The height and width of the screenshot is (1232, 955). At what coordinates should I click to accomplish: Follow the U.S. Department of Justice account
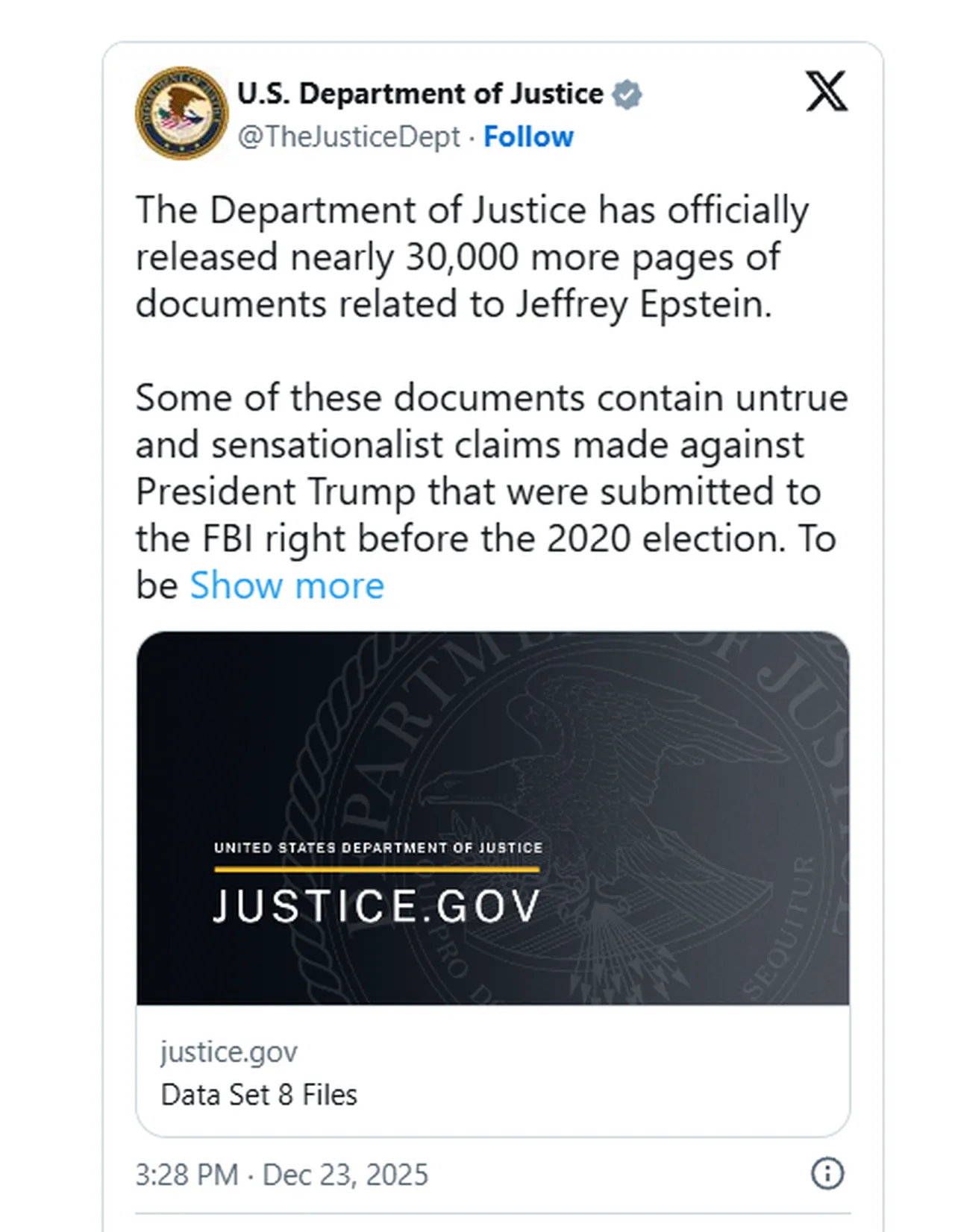pyautogui.click(x=528, y=137)
